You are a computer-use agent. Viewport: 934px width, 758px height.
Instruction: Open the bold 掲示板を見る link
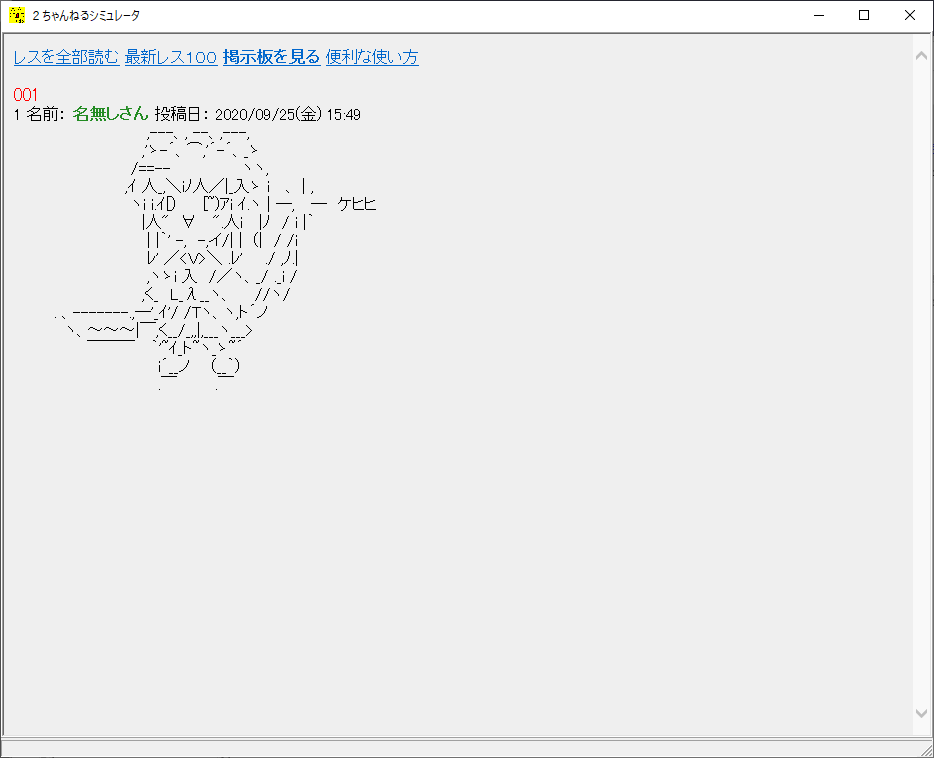pyautogui.click(x=271, y=57)
